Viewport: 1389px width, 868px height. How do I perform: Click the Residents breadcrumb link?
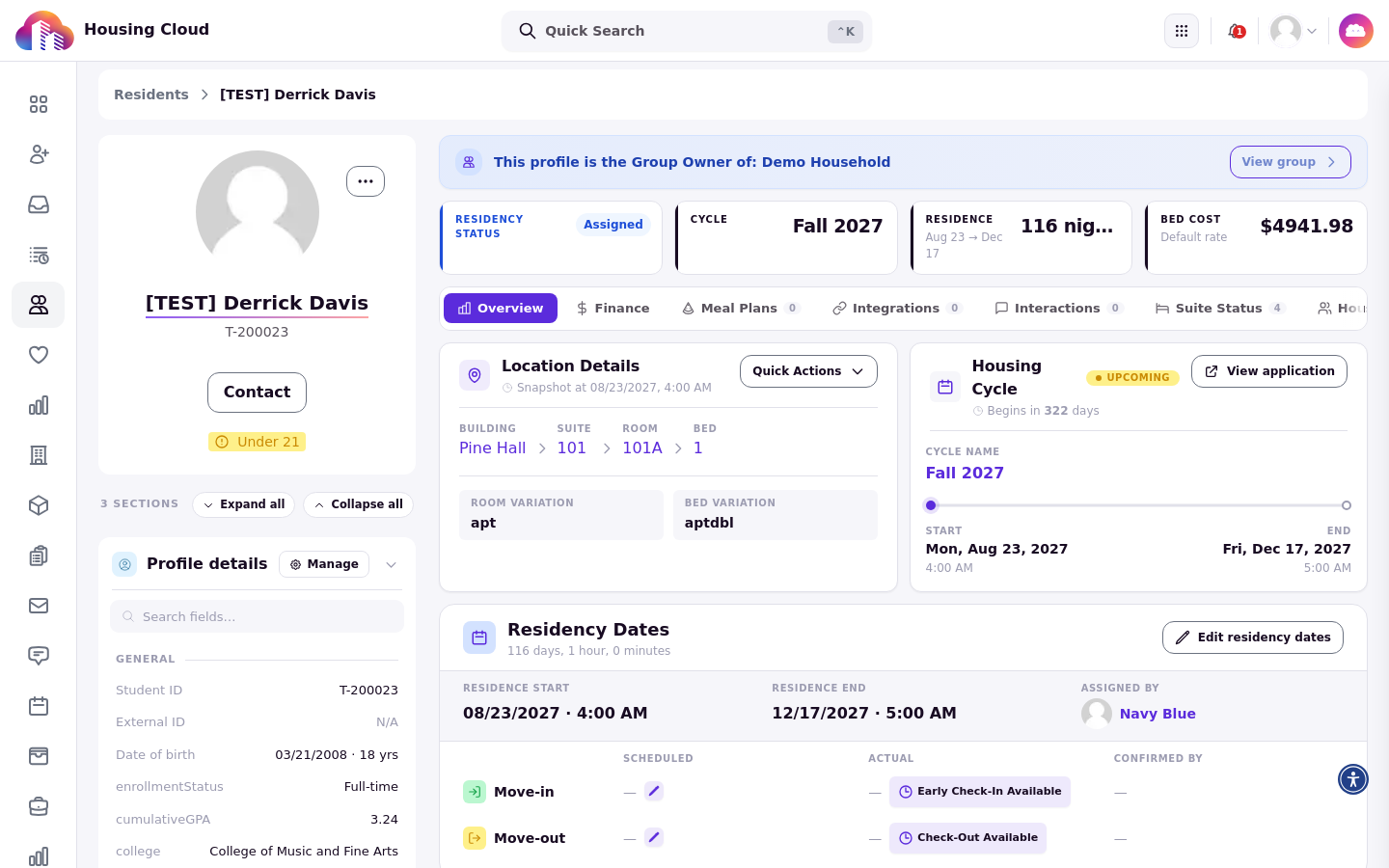coord(151,95)
